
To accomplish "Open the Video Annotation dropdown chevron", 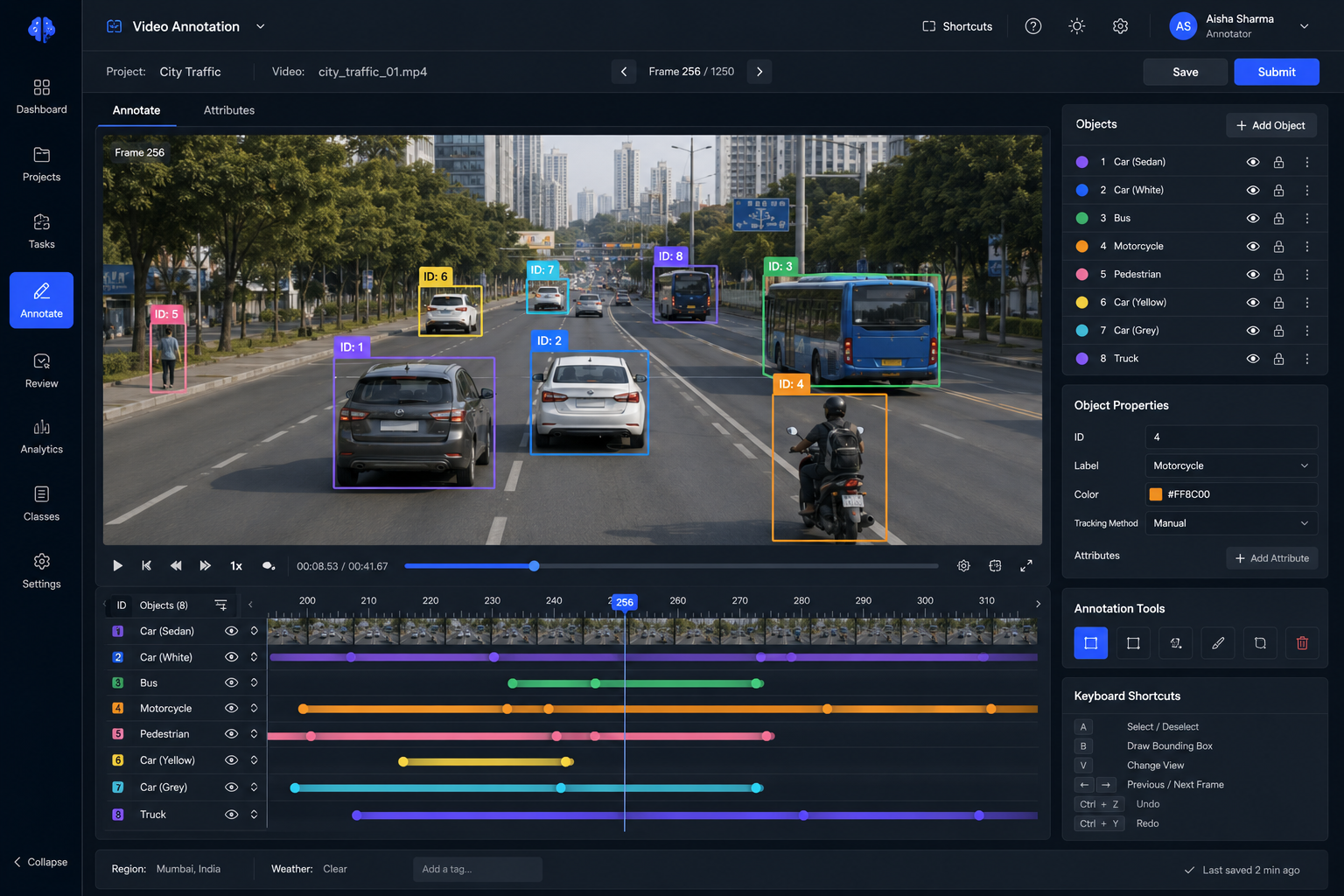I will coord(260,26).
